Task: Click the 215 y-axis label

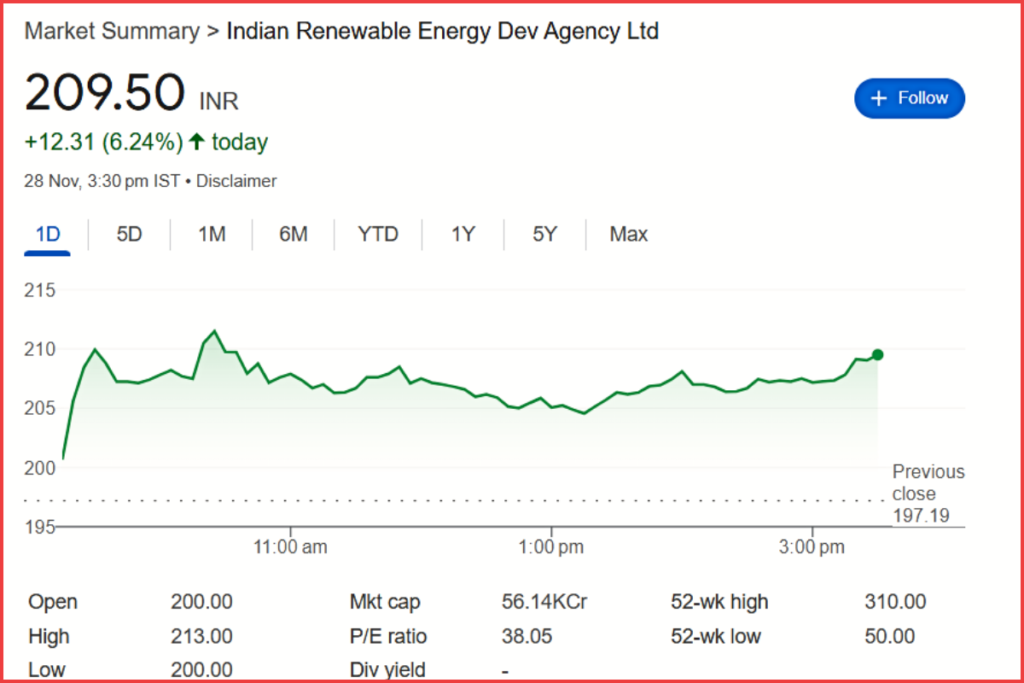Action: click(40, 290)
